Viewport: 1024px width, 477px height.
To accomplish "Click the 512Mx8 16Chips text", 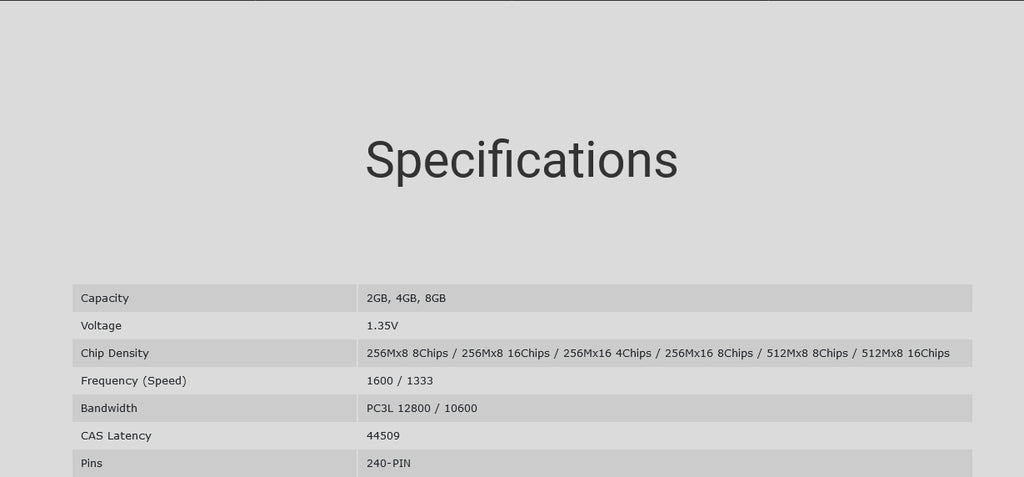I will tap(906, 353).
